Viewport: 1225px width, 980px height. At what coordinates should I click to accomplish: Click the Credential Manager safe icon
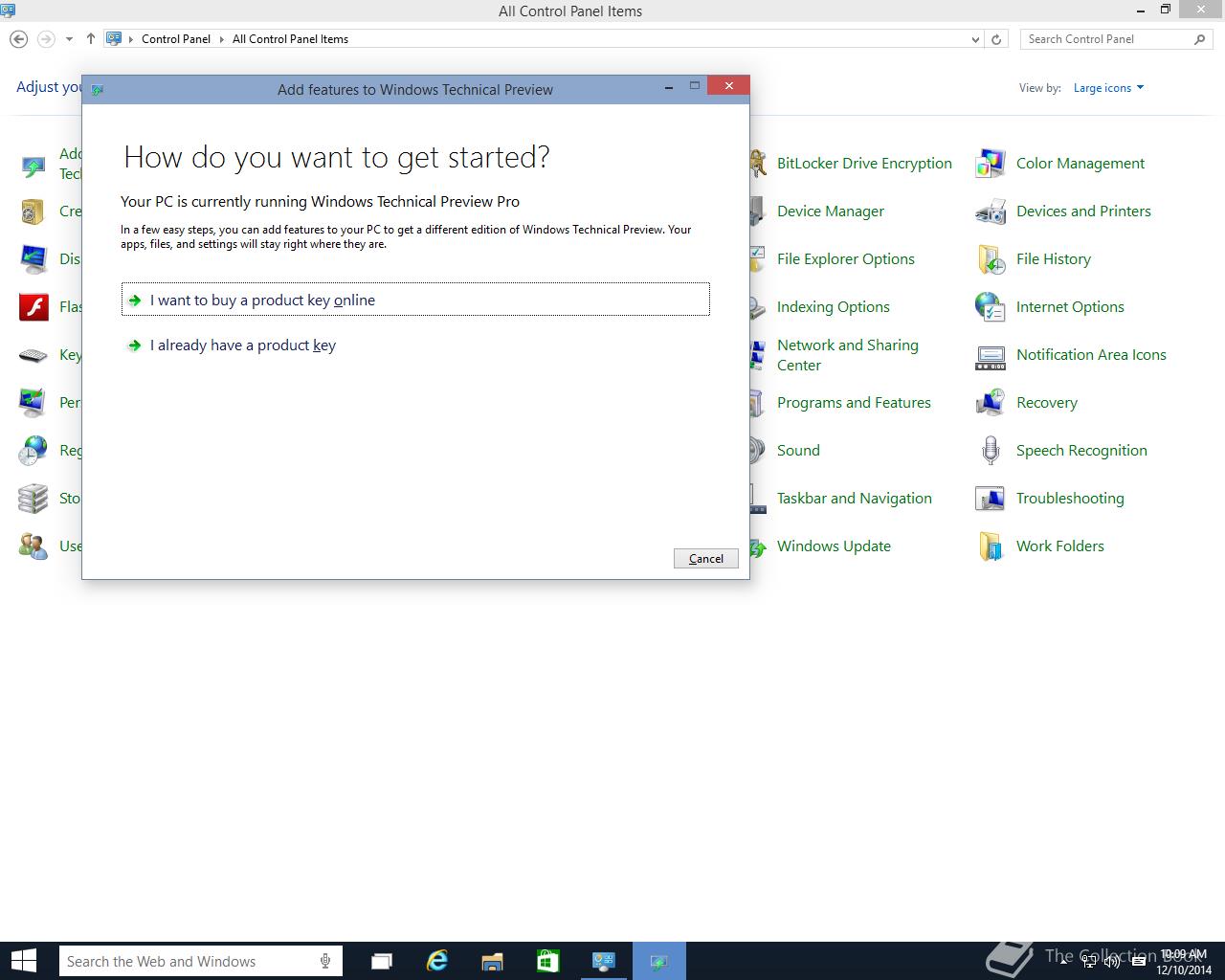point(33,212)
